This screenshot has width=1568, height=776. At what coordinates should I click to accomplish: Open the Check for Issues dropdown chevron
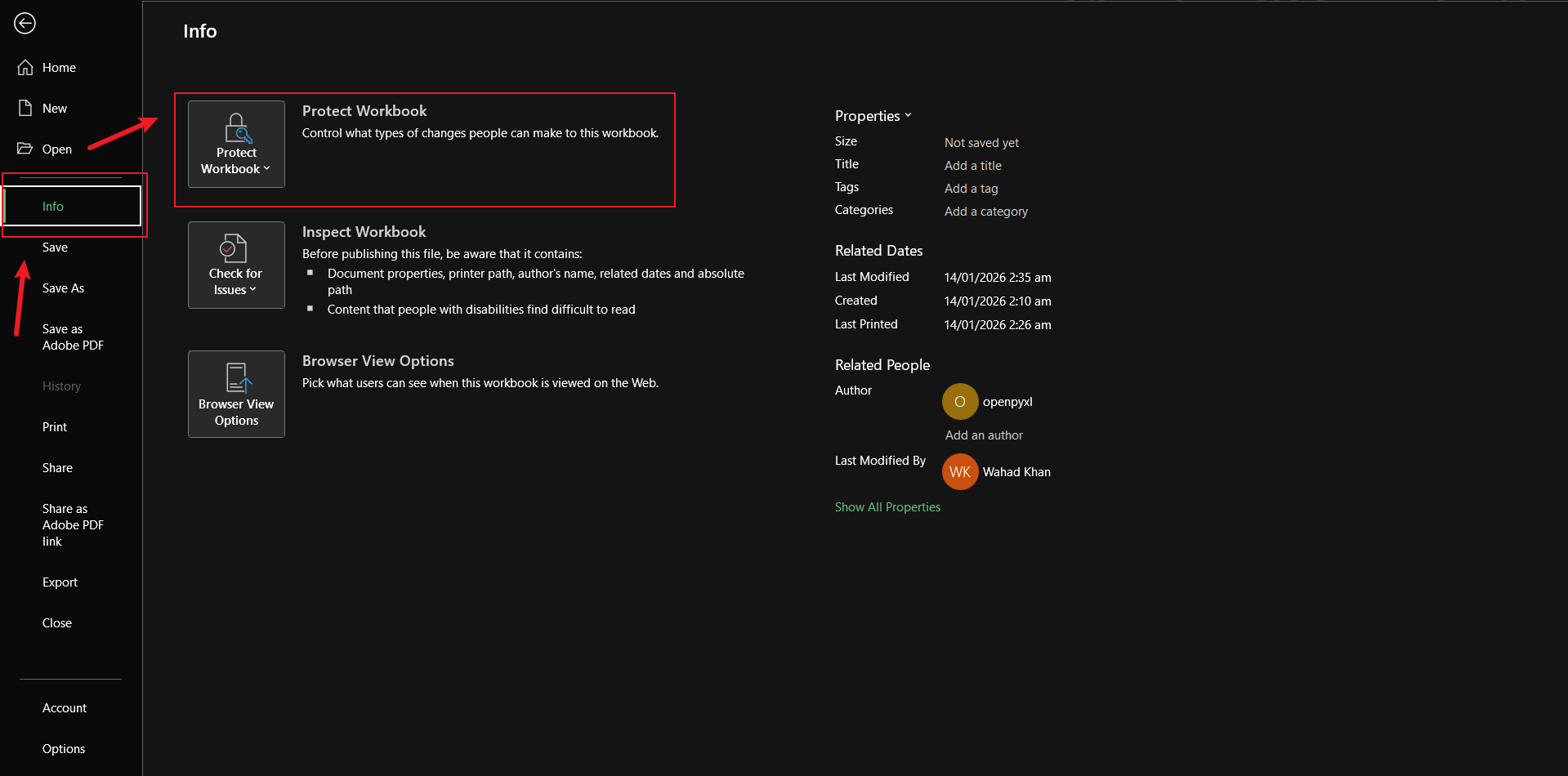253,290
